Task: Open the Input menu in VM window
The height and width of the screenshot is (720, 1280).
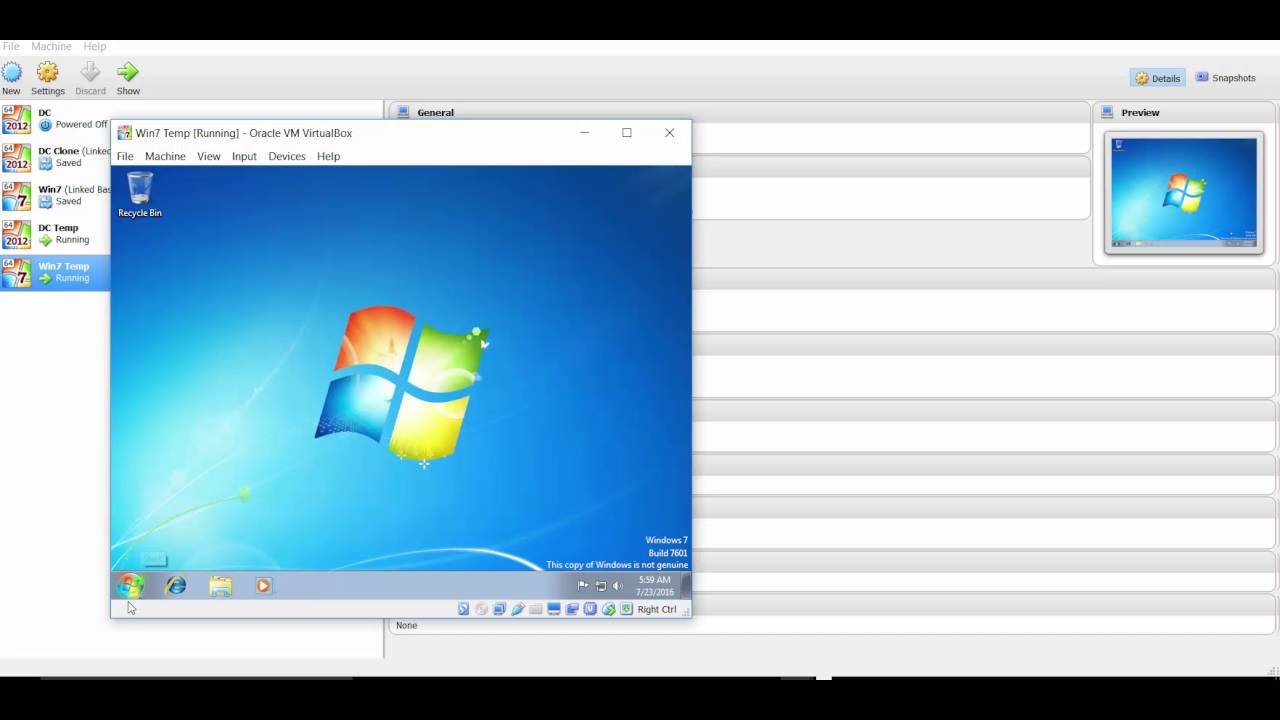Action: [x=244, y=156]
